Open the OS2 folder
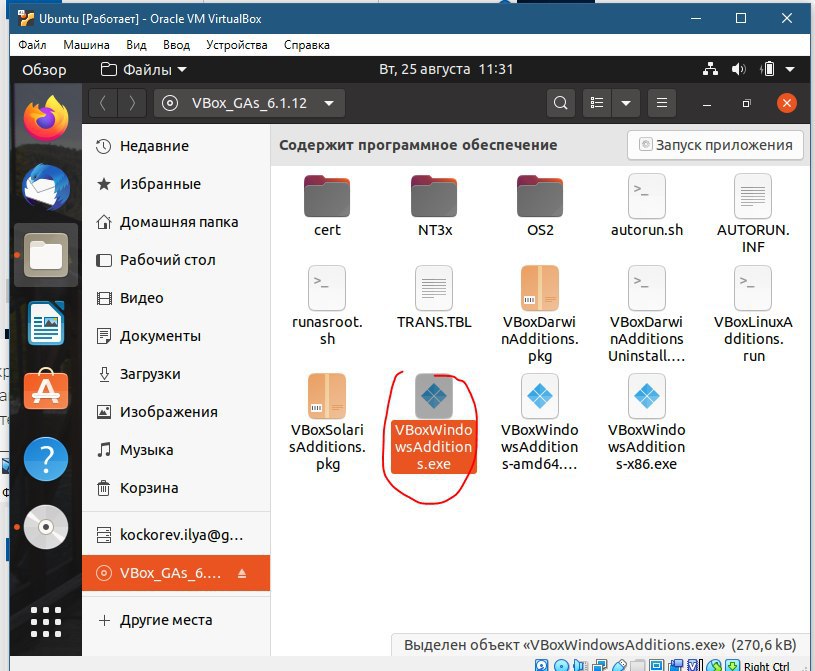This screenshot has height=671, width=815. pyautogui.click(x=540, y=206)
